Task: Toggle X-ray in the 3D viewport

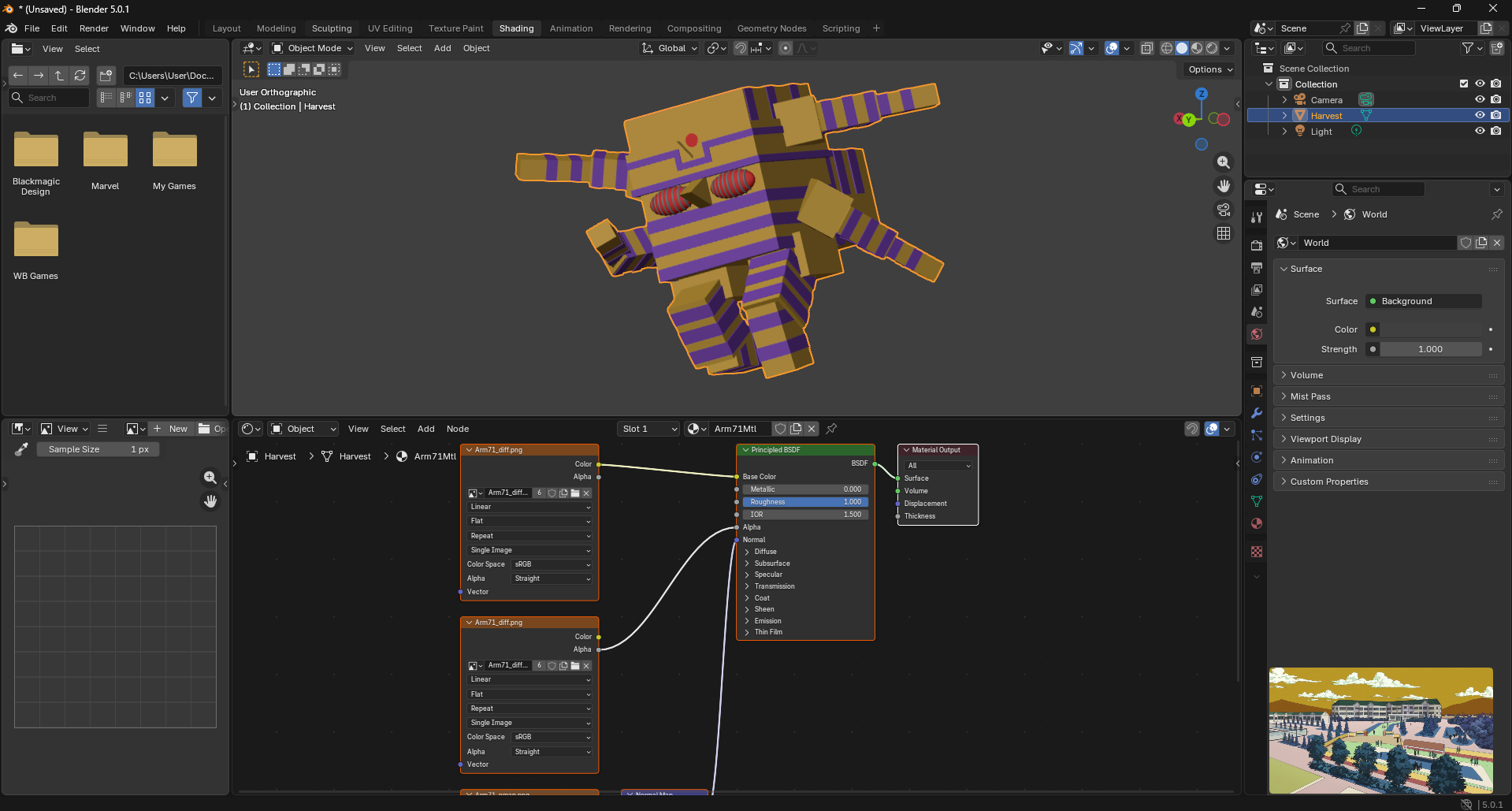Action: pyautogui.click(x=1147, y=48)
